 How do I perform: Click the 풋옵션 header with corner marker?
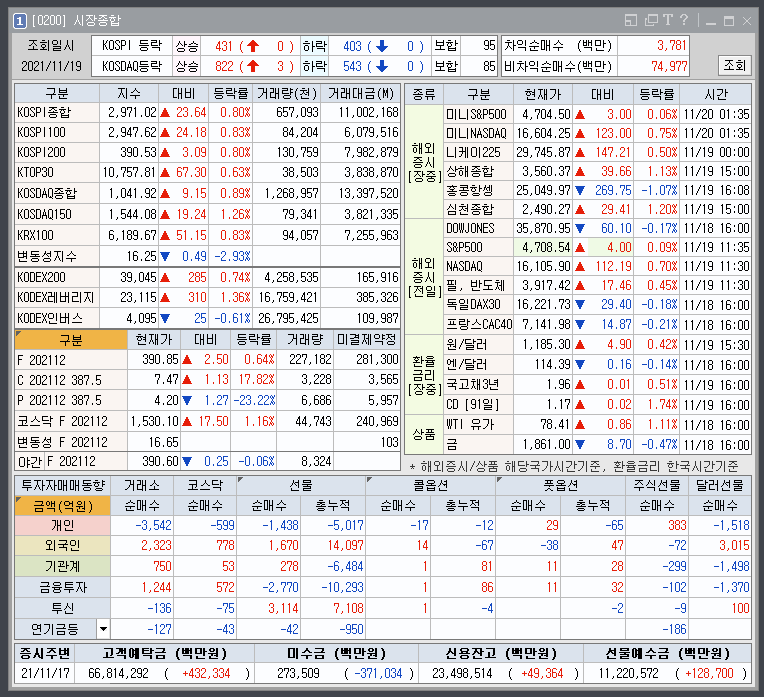(561, 485)
